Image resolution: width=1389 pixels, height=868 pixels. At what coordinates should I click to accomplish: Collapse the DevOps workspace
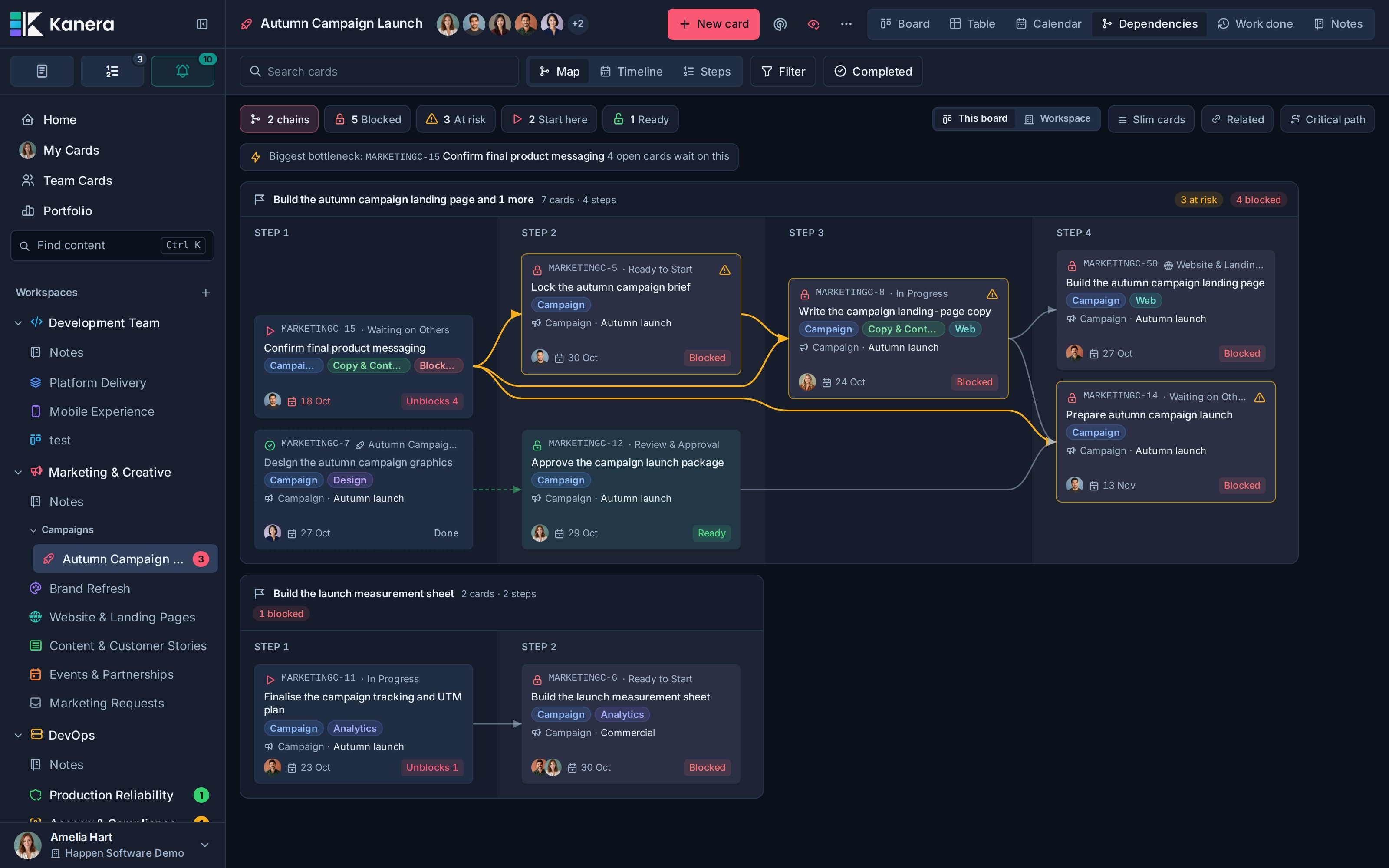[x=18, y=735]
